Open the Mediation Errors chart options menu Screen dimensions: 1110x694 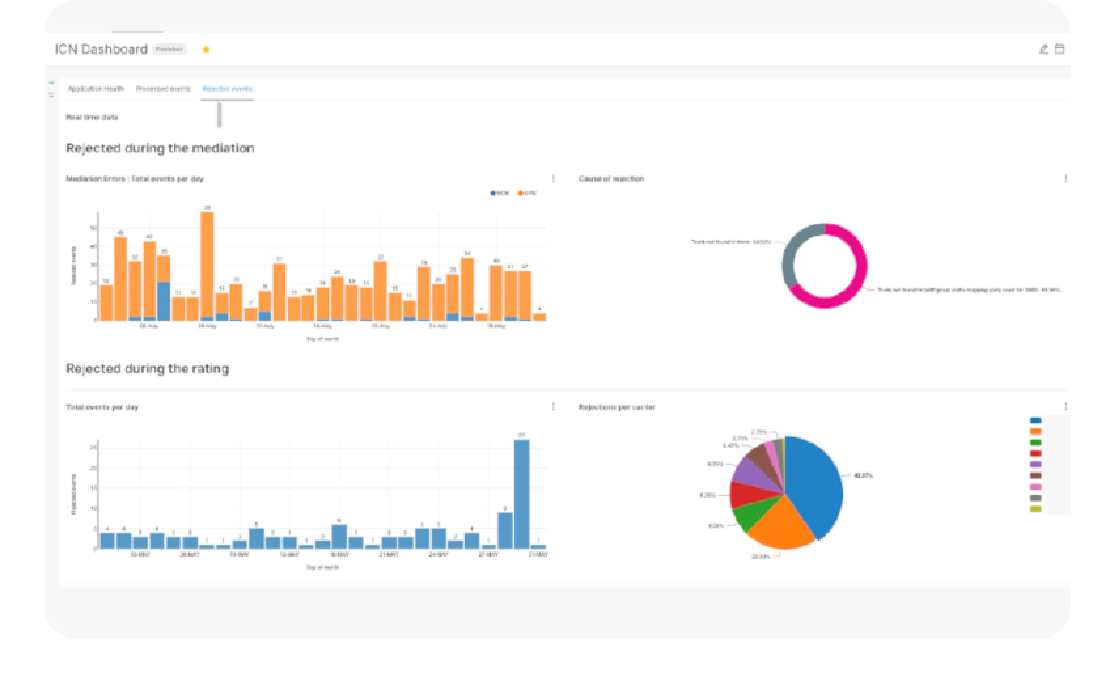tap(554, 178)
